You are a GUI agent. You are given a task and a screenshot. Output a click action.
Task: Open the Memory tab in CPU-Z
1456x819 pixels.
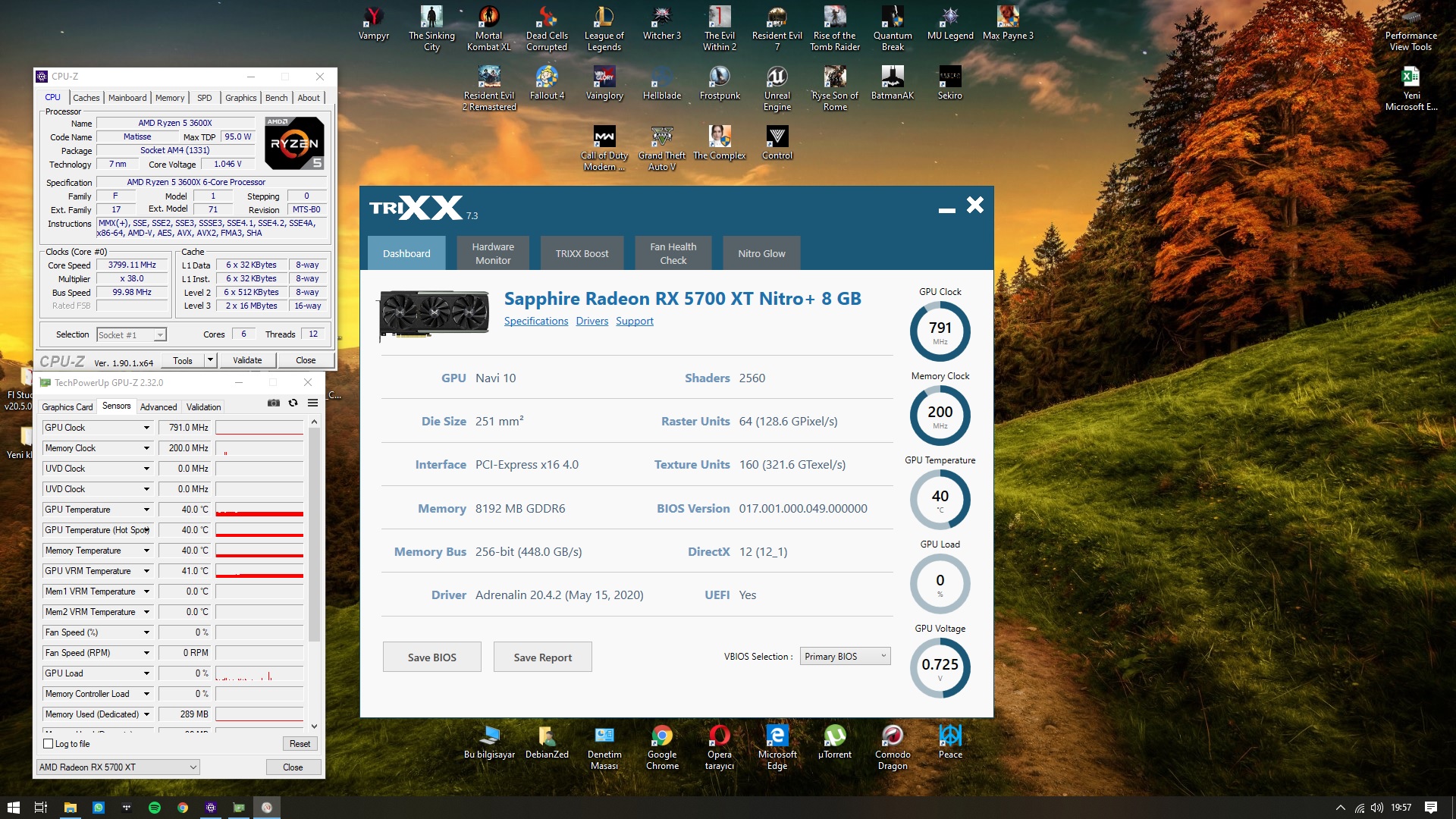click(x=170, y=98)
